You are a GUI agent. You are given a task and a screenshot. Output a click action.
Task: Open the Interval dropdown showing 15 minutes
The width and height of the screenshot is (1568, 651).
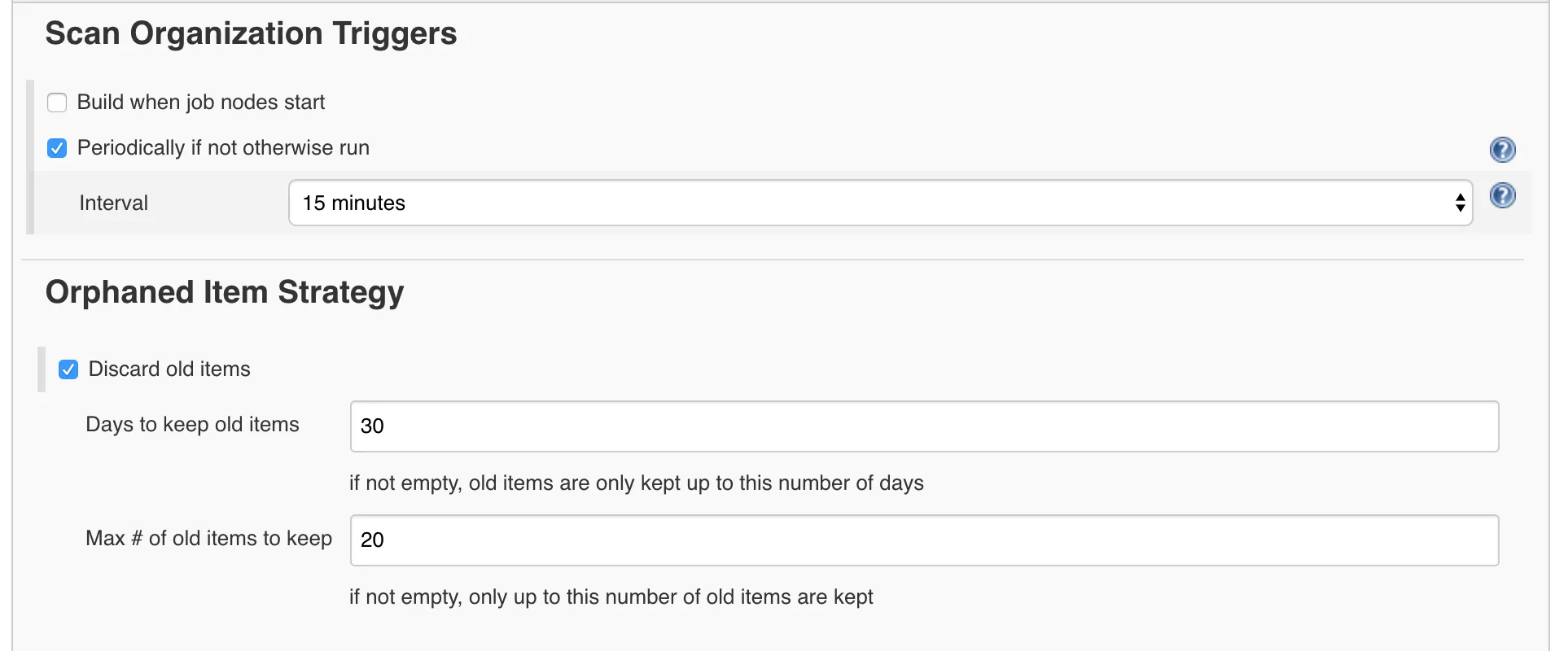879,203
